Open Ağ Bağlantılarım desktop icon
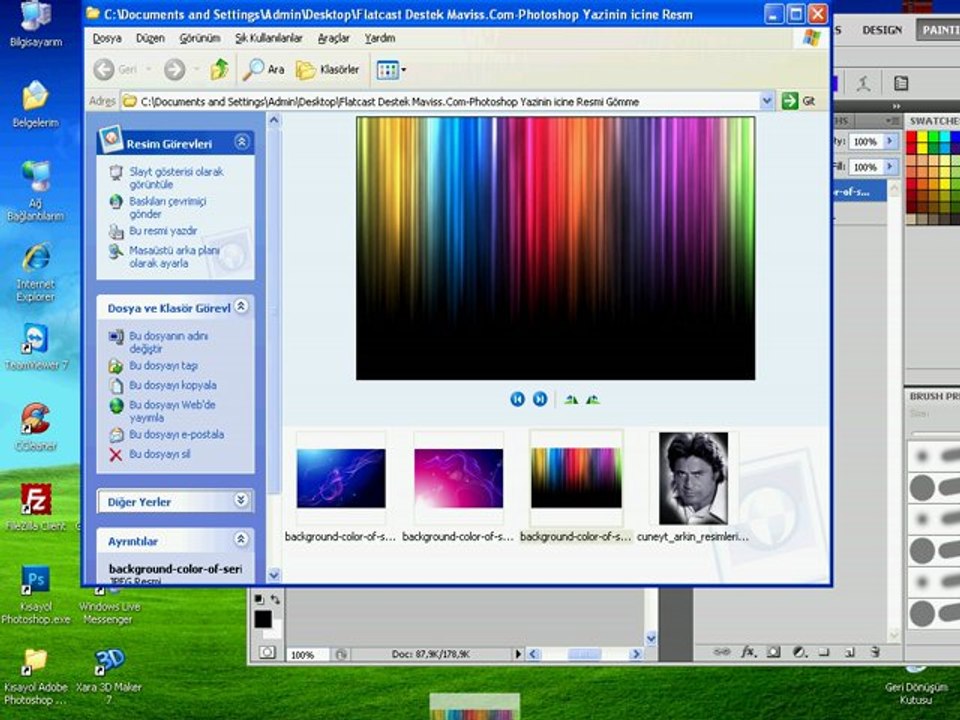Image resolution: width=960 pixels, height=720 pixels. pos(36,191)
